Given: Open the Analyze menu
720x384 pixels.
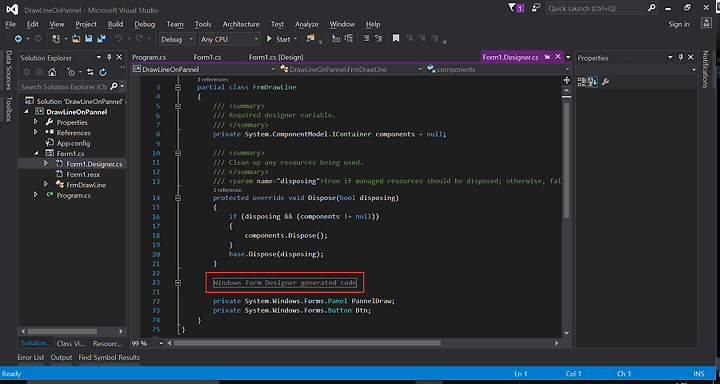Looking at the screenshot, I should click(307, 24).
